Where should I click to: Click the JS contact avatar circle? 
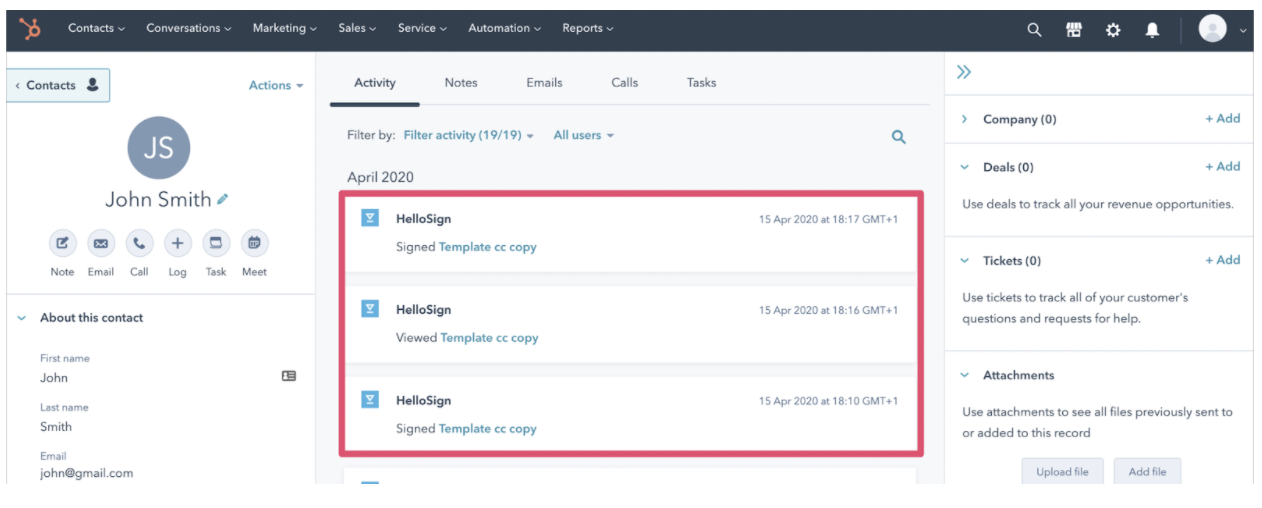pyautogui.click(x=158, y=148)
